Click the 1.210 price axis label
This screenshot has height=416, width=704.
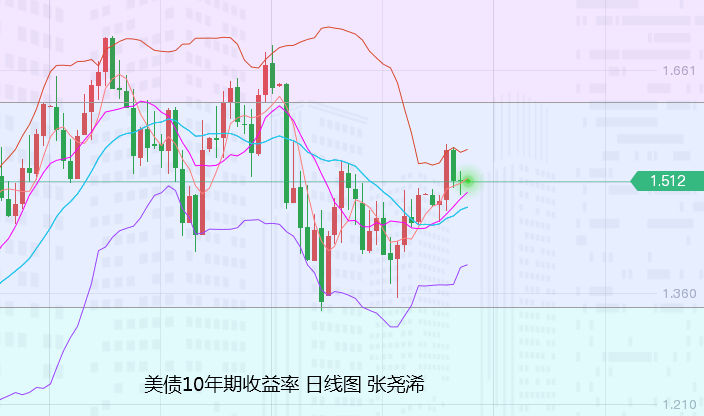[679, 405]
